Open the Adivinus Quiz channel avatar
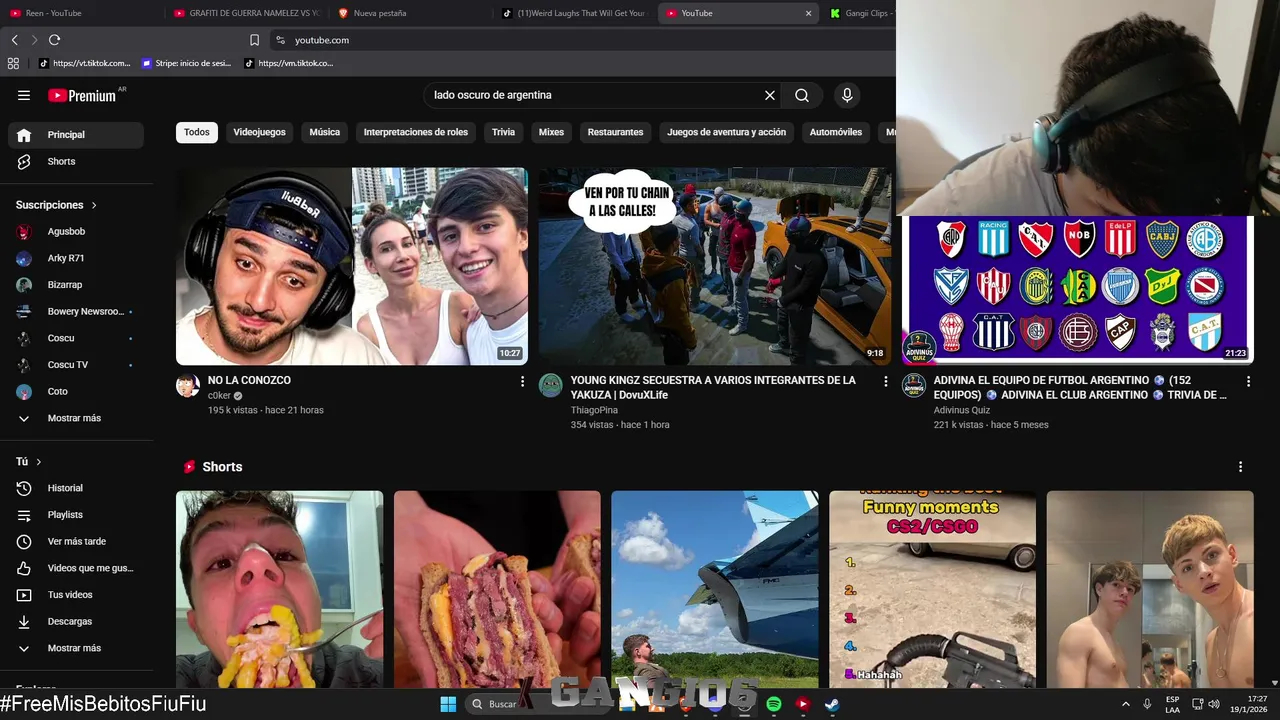Screen dimensions: 1280x720 click(914, 386)
